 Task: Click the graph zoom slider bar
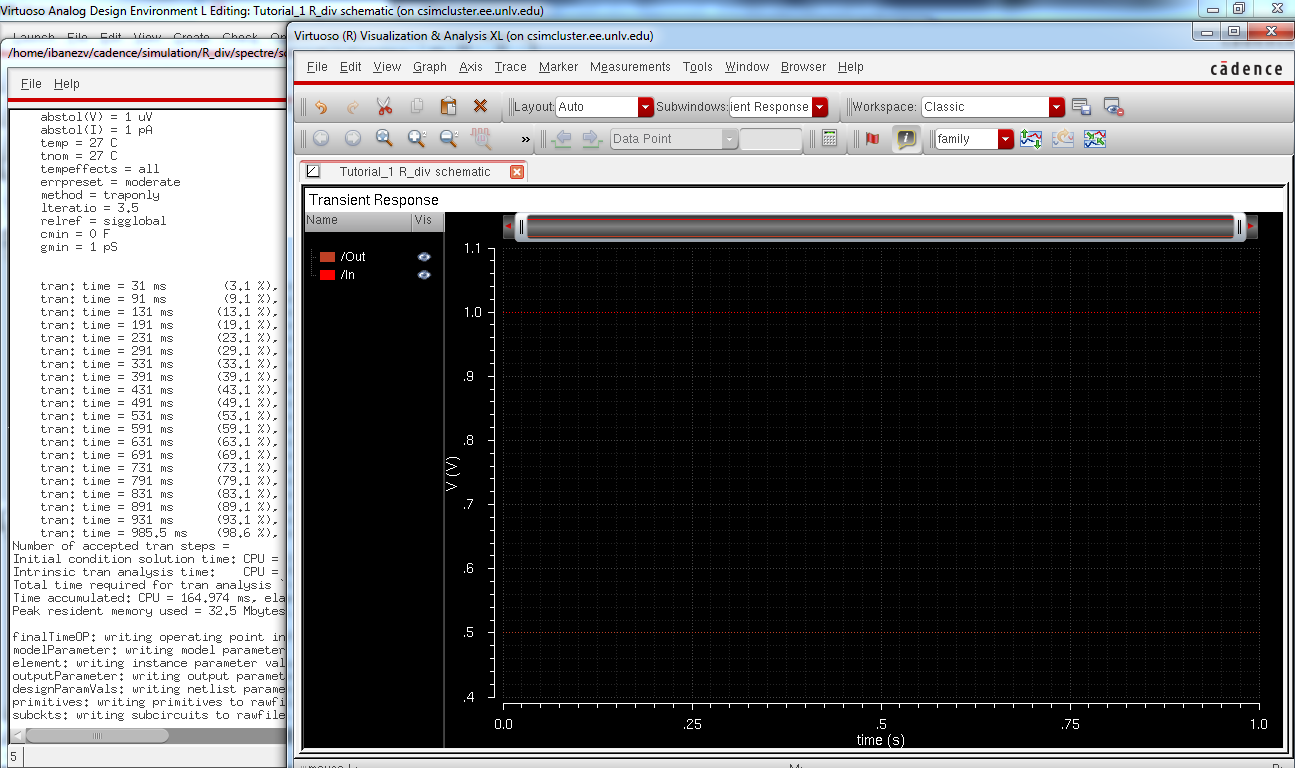pos(880,227)
